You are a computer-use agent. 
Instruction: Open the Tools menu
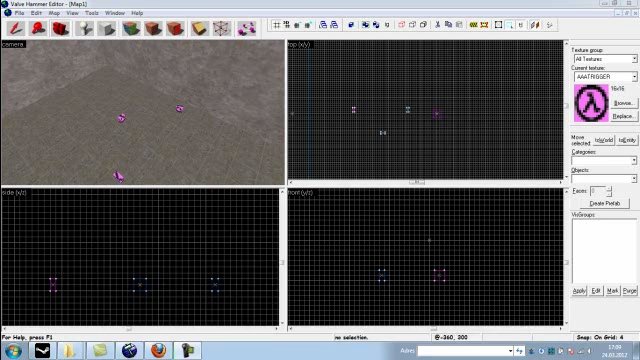point(92,13)
